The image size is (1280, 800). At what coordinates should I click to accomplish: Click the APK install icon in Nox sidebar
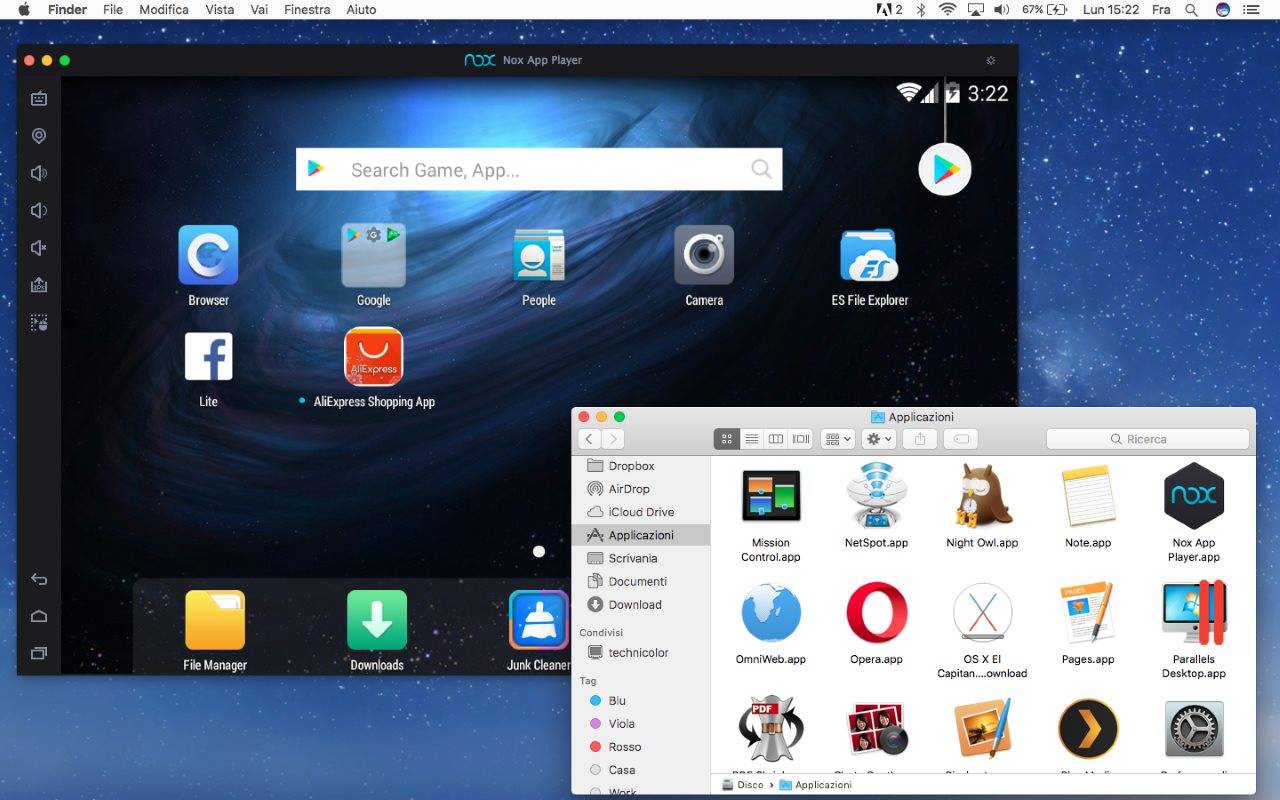[39, 285]
